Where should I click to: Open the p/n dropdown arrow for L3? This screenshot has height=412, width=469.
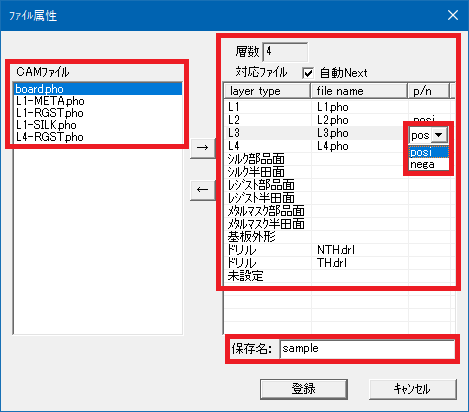pos(439,135)
